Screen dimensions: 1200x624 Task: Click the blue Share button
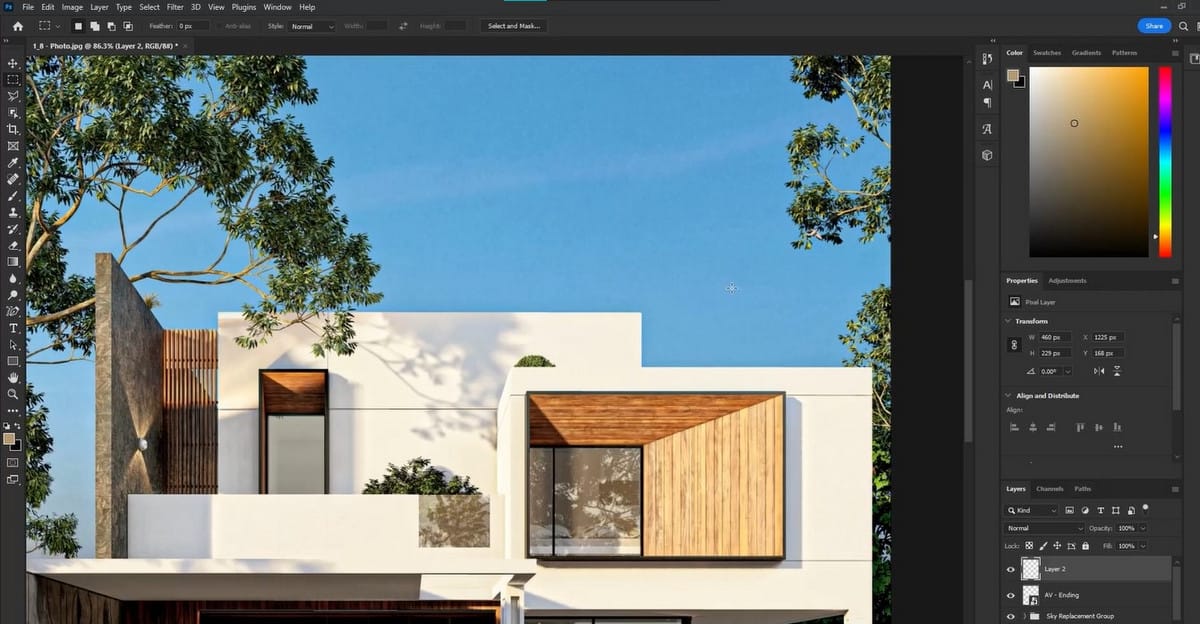click(x=1154, y=26)
